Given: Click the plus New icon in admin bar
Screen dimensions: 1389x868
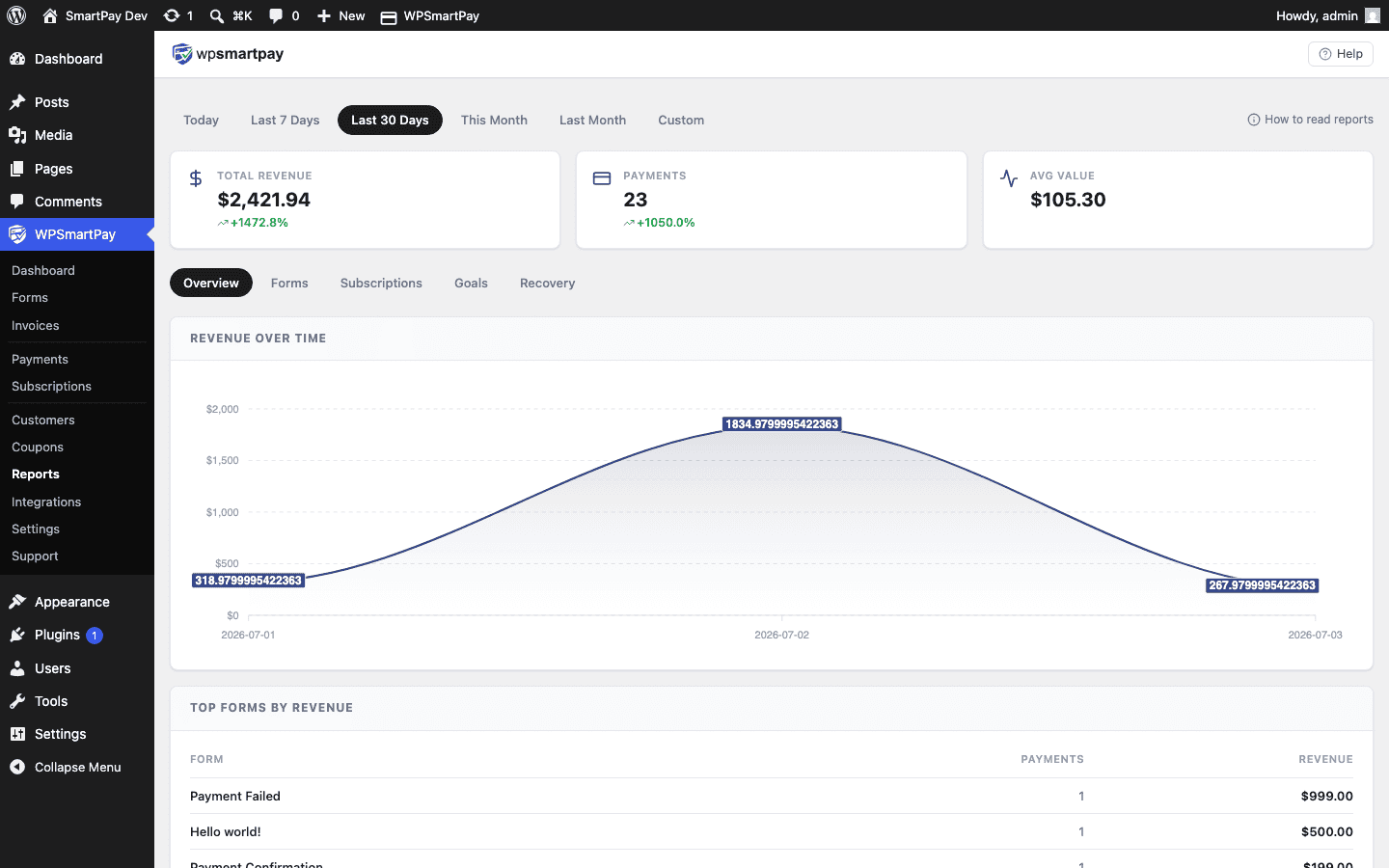Looking at the screenshot, I should click(324, 15).
